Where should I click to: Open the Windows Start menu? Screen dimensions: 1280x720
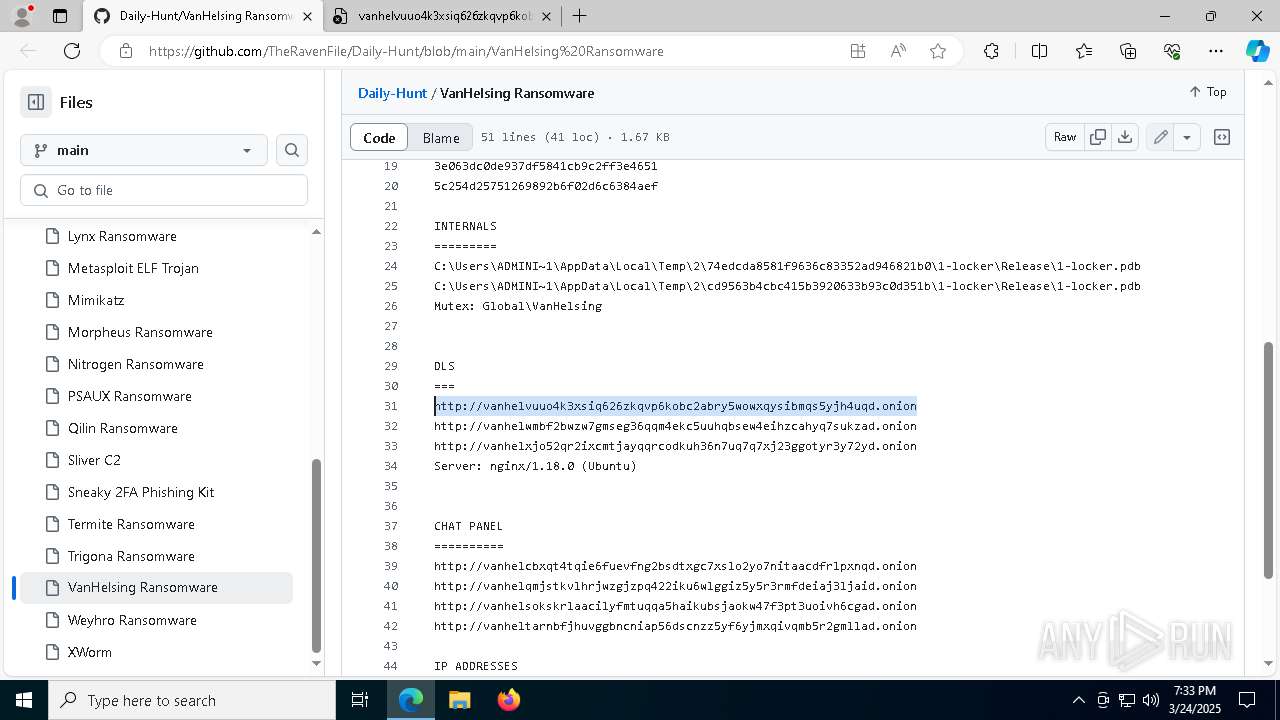(24, 700)
